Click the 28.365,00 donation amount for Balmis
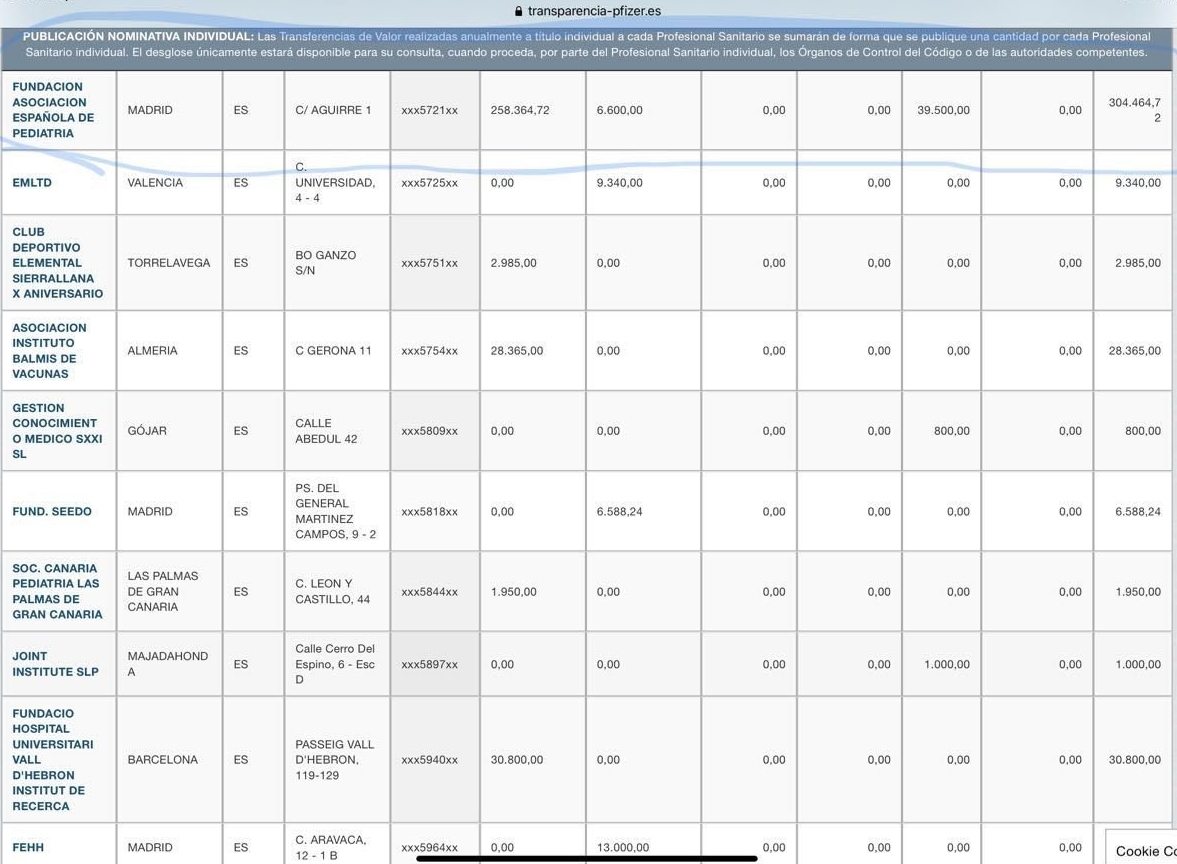The height and width of the screenshot is (864, 1177). pyautogui.click(x=517, y=351)
